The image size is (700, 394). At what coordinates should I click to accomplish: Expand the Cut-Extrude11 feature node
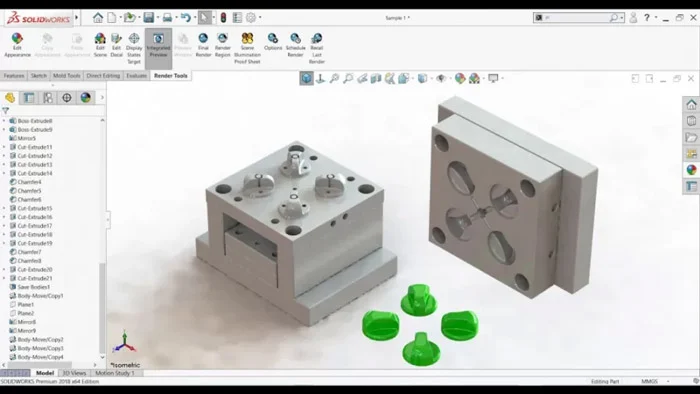point(4,147)
